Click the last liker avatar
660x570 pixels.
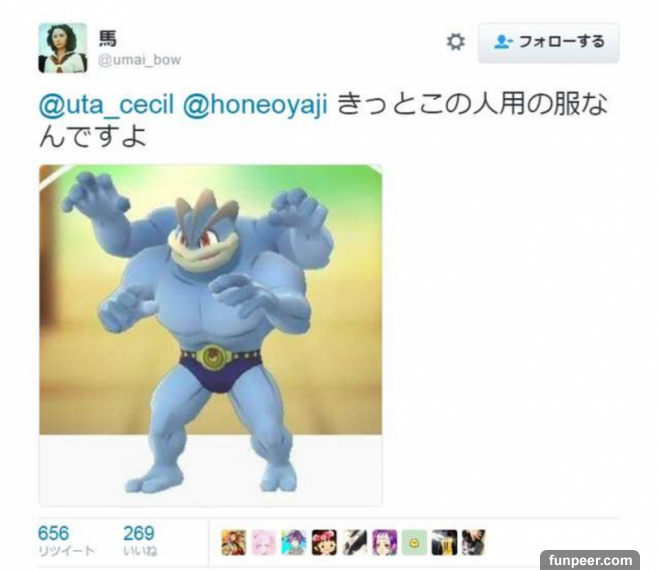tap(474, 542)
